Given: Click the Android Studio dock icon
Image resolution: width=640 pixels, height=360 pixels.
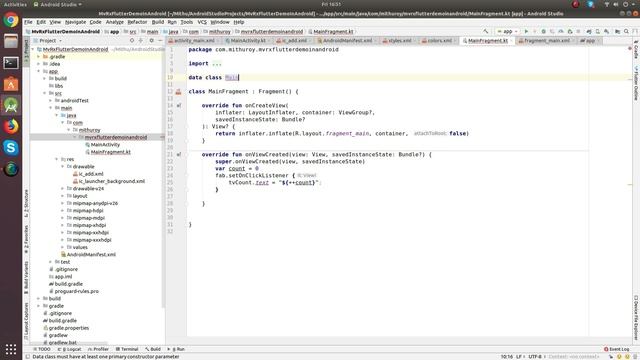Looking at the screenshot, I should coord(11,105).
